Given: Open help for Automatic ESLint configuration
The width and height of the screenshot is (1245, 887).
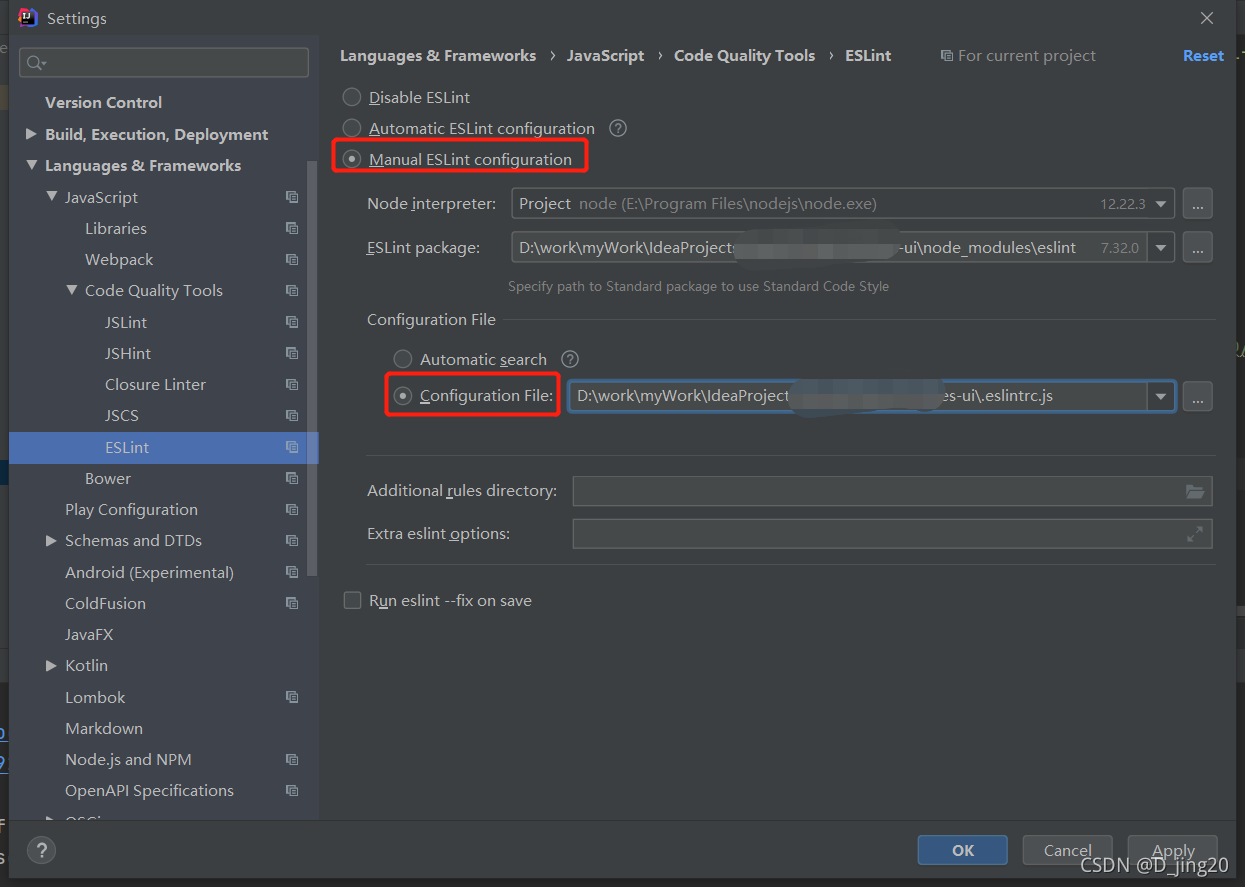Looking at the screenshot, I should (618, 128).
